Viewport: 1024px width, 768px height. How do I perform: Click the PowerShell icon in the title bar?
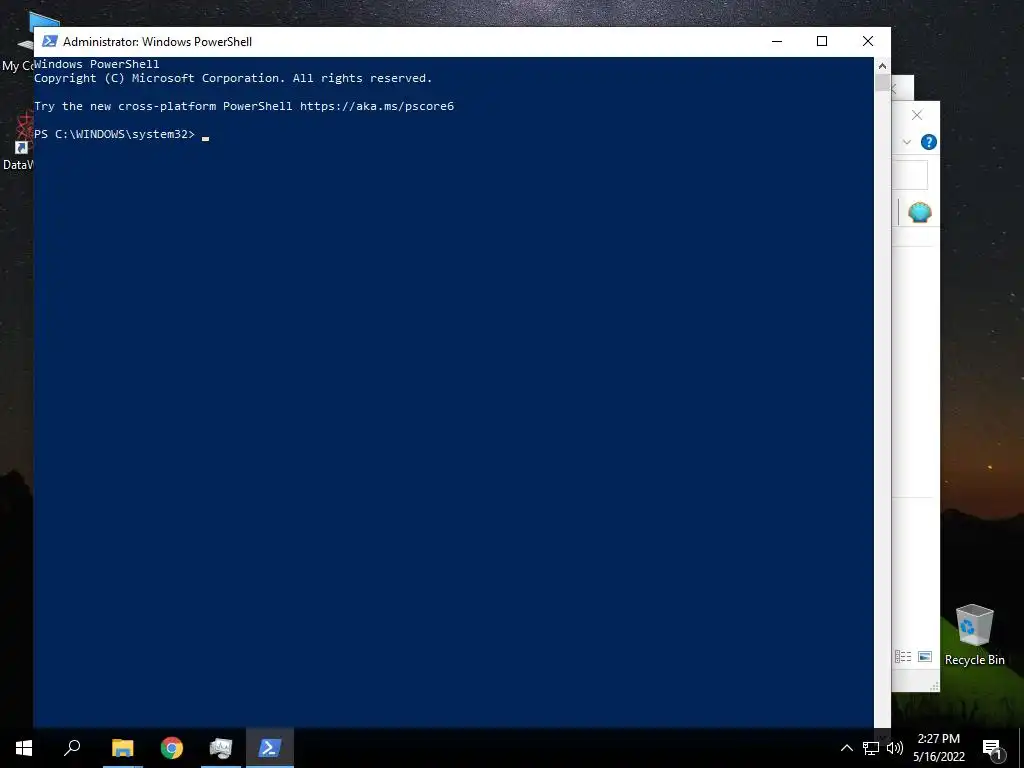(x=50, y=41)
